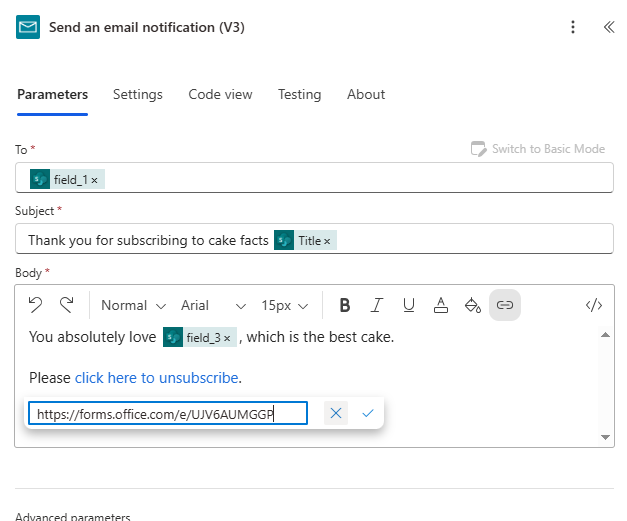Click the link URL input field
Viewport: 627px width, 521px height.
coord(168,413)
